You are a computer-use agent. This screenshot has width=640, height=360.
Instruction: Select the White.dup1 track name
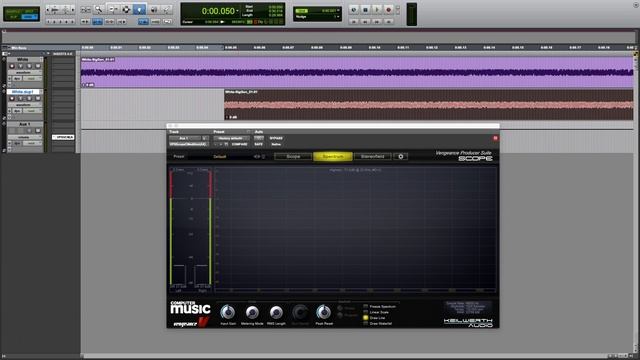[23, 92]
